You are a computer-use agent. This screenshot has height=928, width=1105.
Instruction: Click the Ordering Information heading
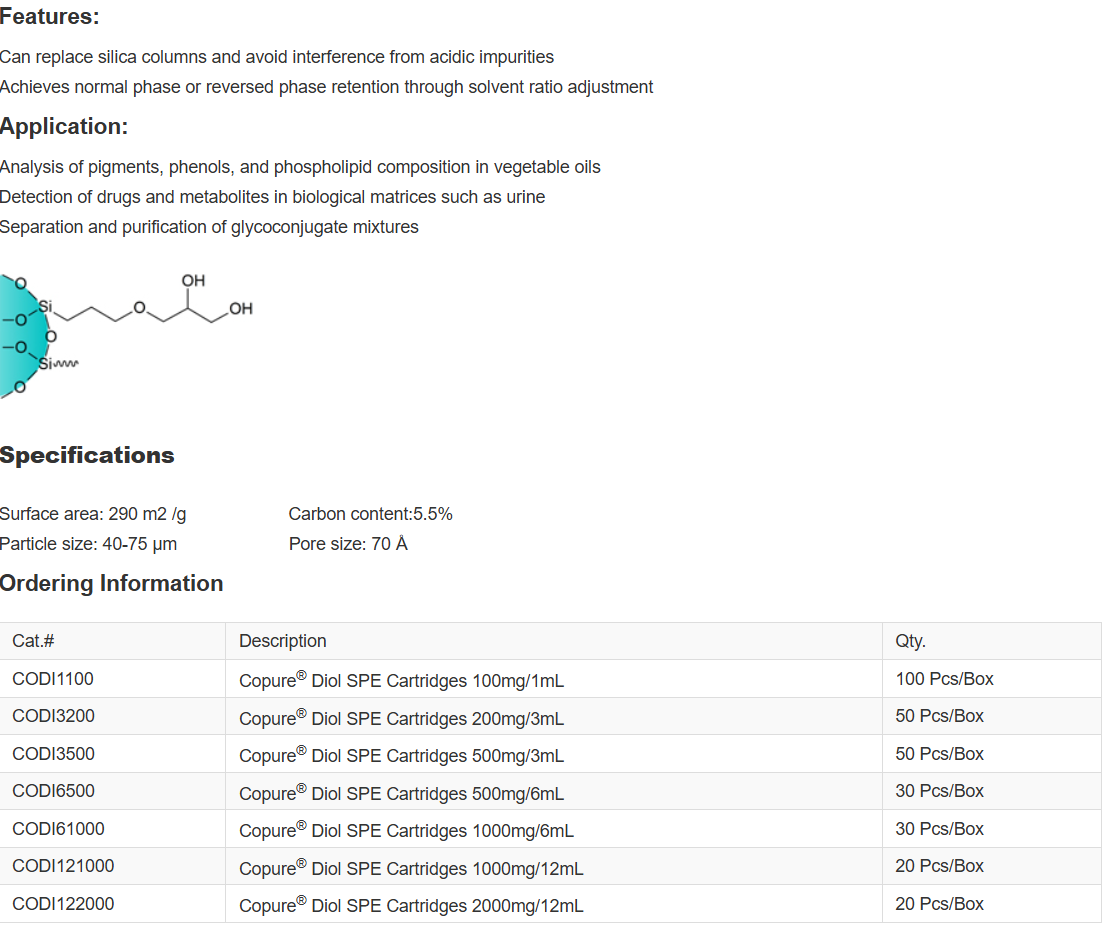click(x=111, y=584)
